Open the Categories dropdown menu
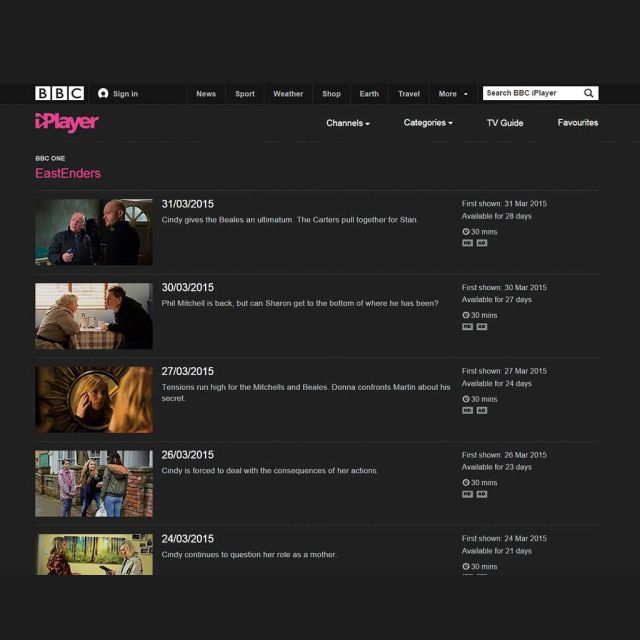This screenshot has width=640, height=640. [428, 123]
